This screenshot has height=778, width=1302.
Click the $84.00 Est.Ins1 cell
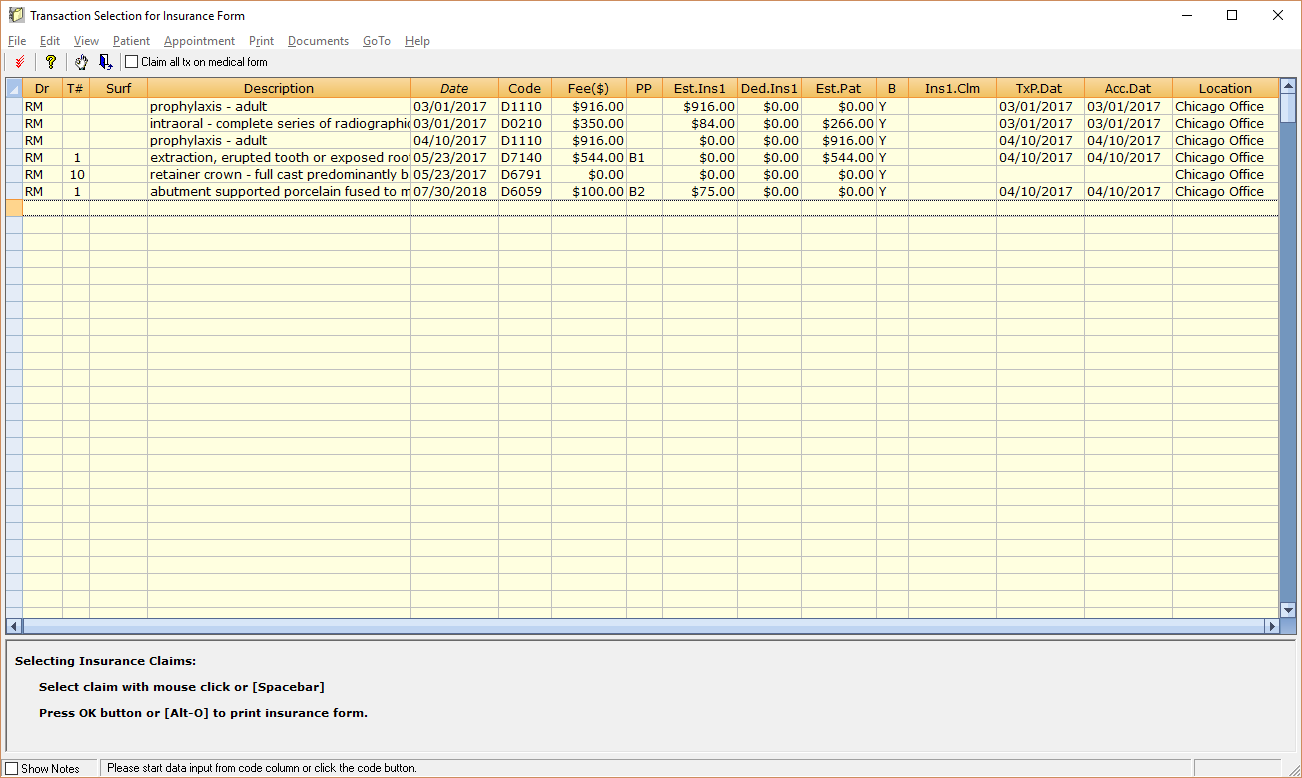(x=700, y=123)
